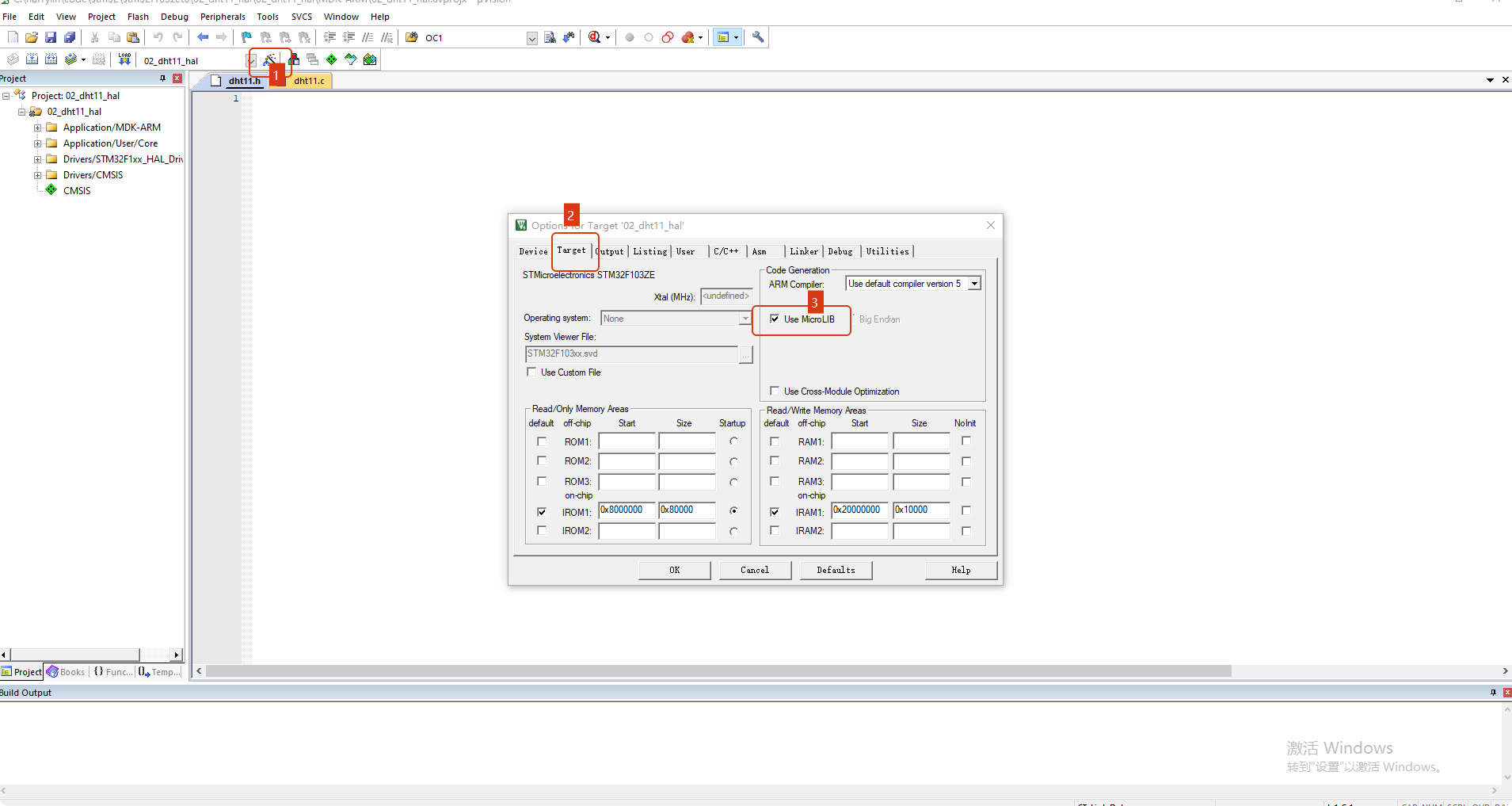Viewport: 1512px width, 806px height.
Task: Expand the Application/User/Core folder
Action: tap(37, 143)
